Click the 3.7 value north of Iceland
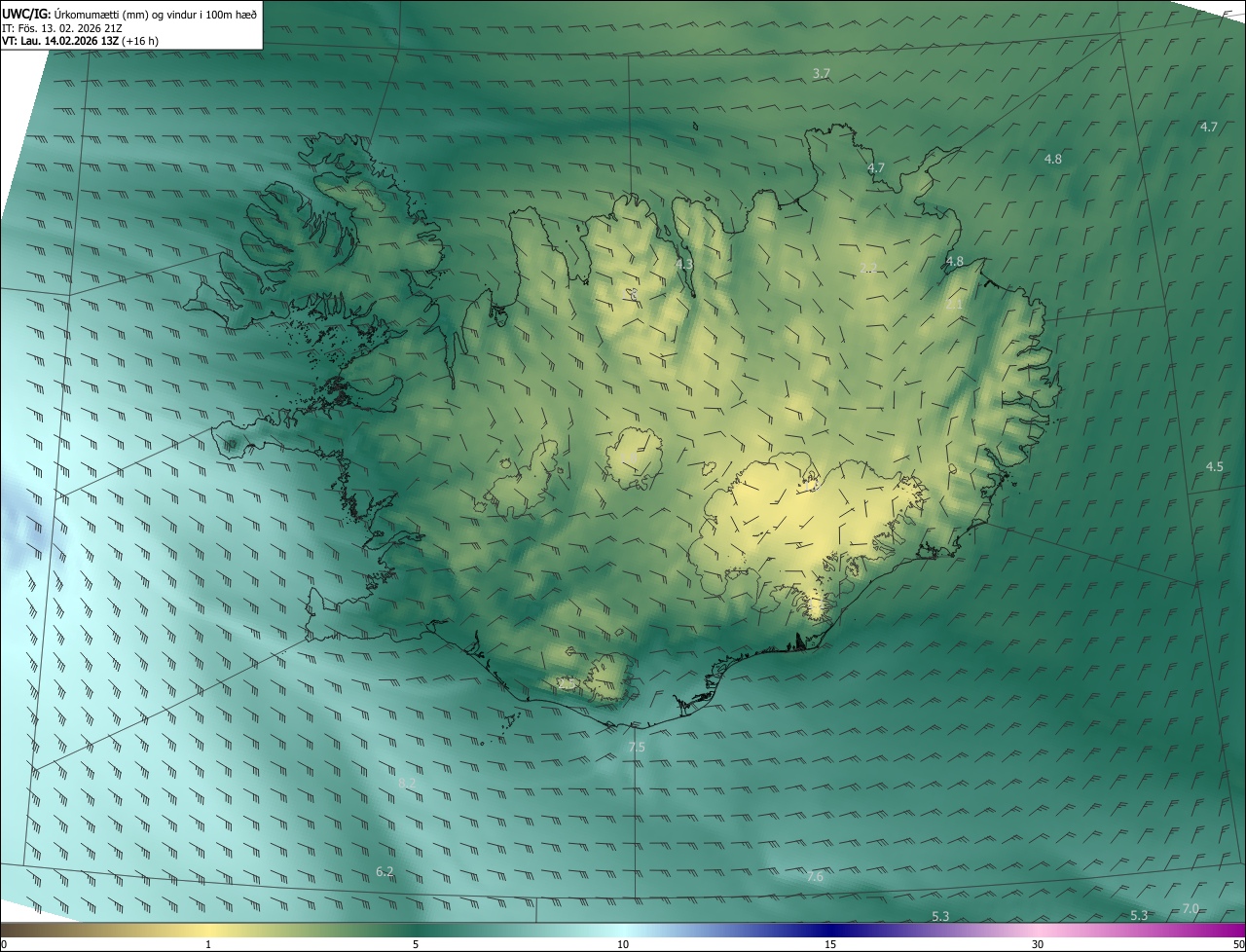 (x=822, y=74)
